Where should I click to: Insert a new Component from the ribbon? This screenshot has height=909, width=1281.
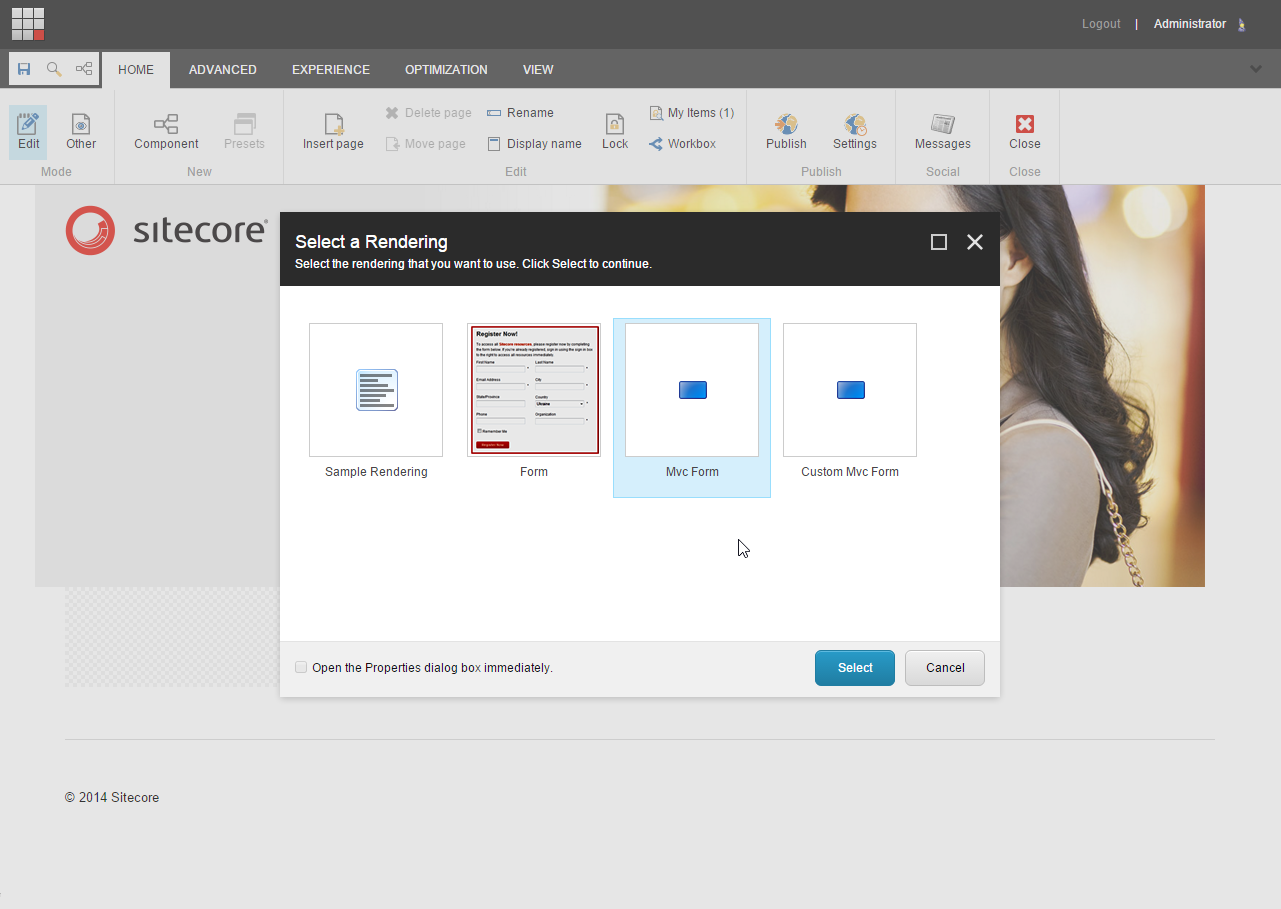(165, 131)
